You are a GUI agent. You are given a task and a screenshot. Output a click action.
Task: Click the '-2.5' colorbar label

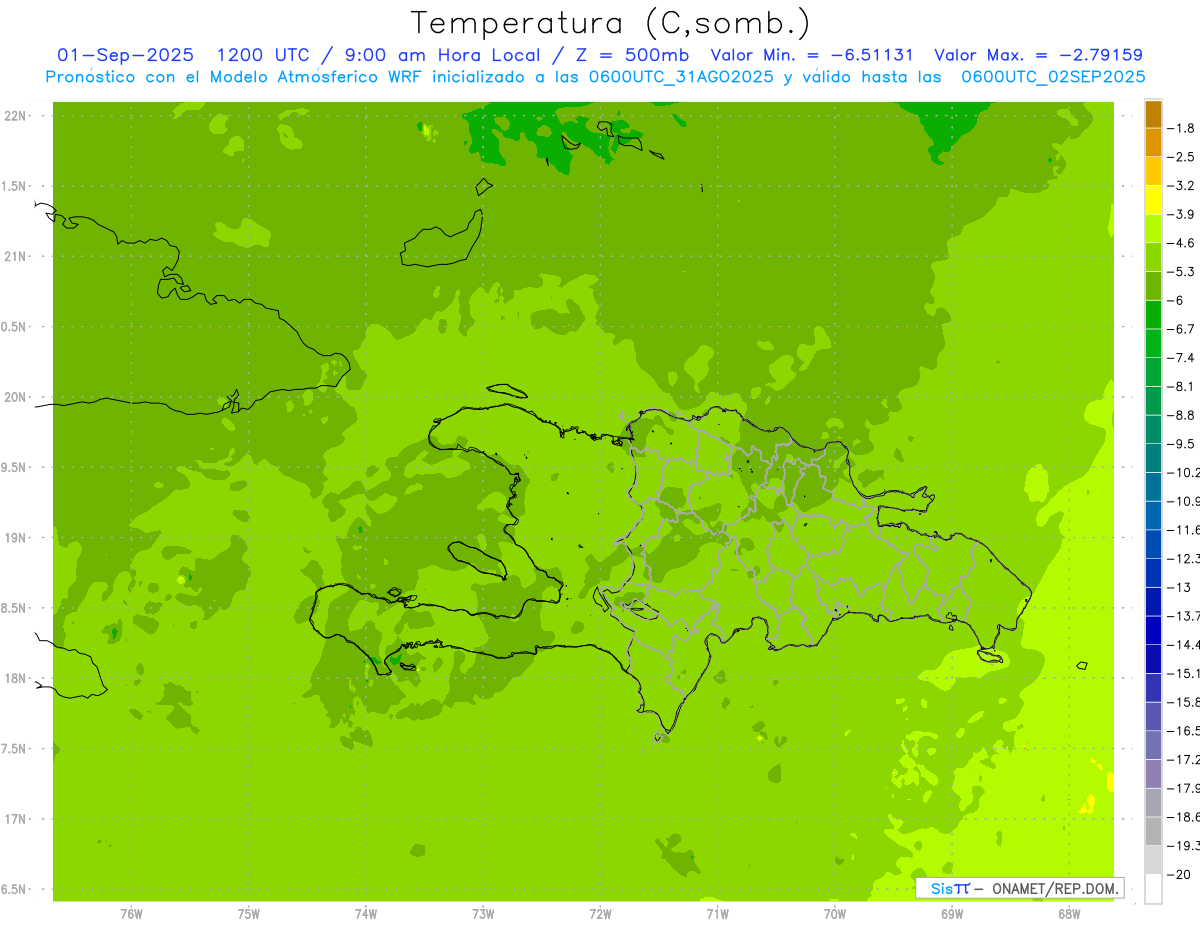(1182, 157)
